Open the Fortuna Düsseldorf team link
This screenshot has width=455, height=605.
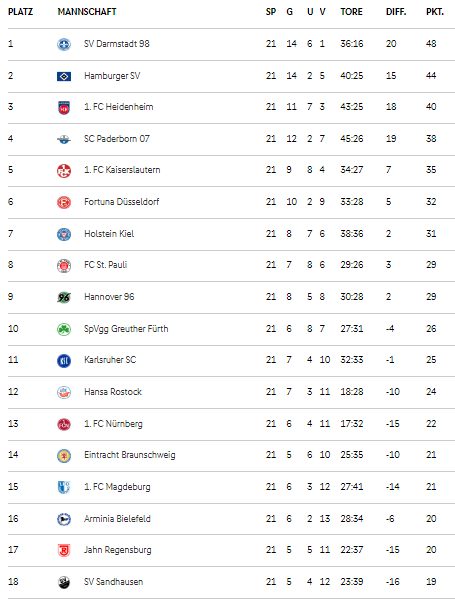(122, 202)
